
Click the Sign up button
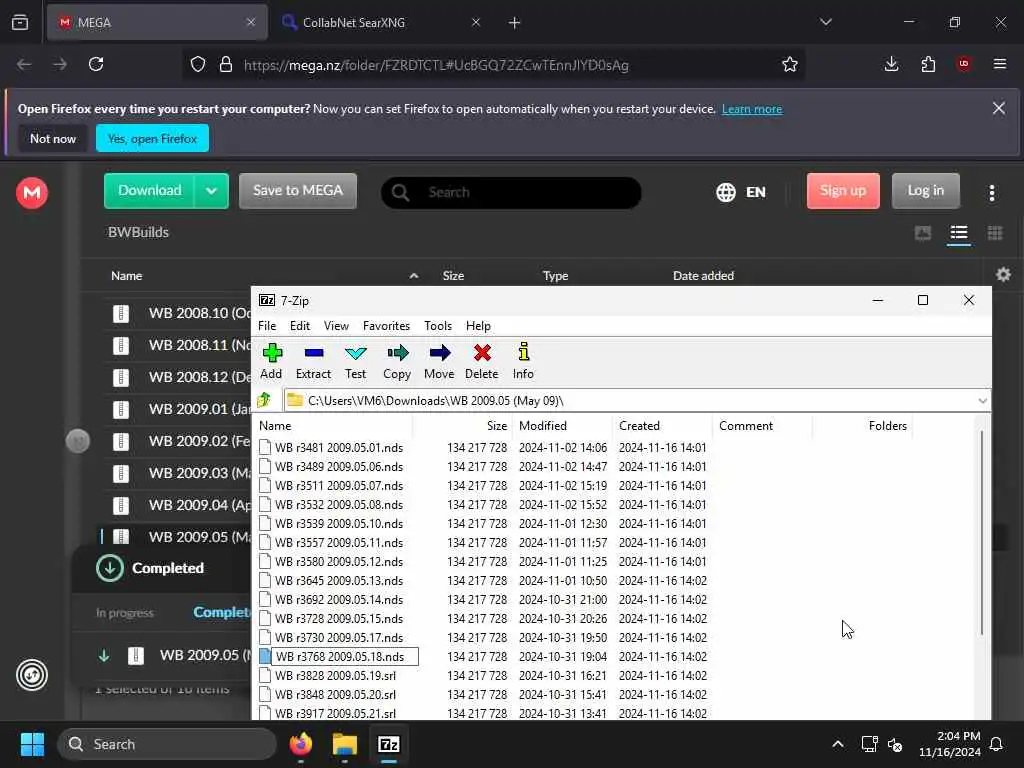pos(843,191)
